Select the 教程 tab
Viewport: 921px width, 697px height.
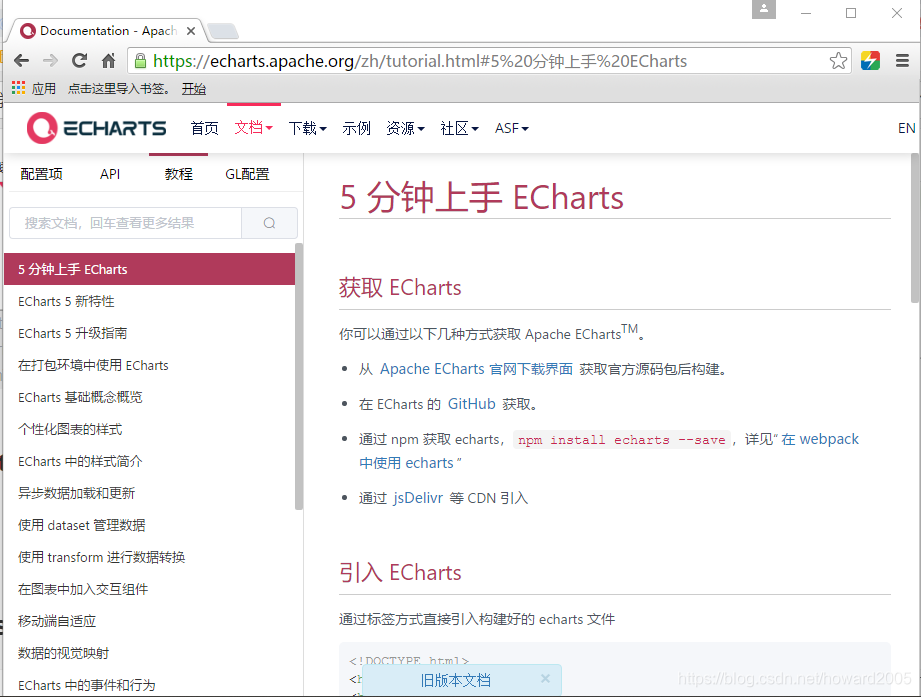coord(179,174)
